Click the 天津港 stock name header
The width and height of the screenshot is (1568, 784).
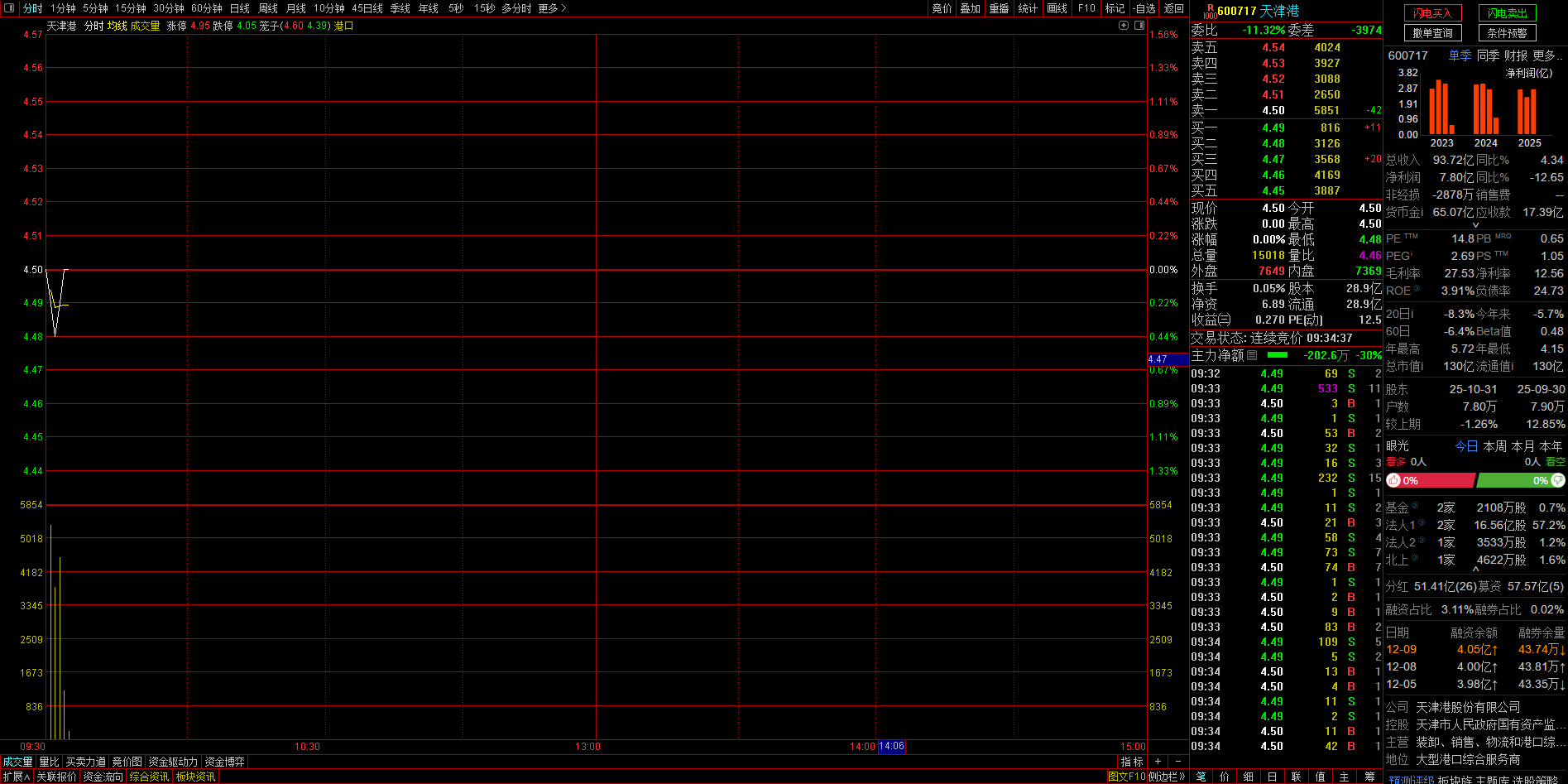[1279, 11]
